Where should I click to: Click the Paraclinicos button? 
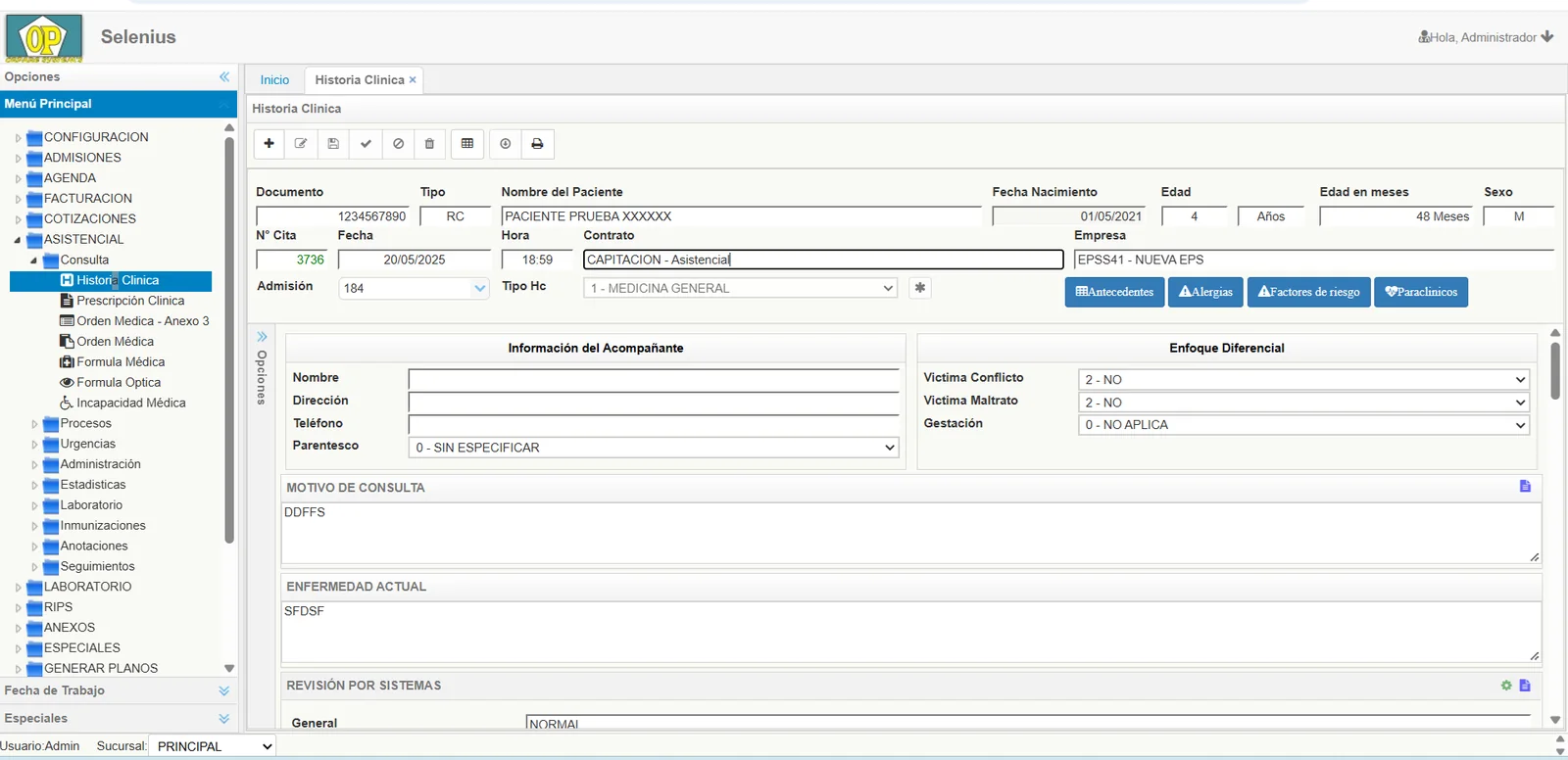click(x=1421, y=292)
